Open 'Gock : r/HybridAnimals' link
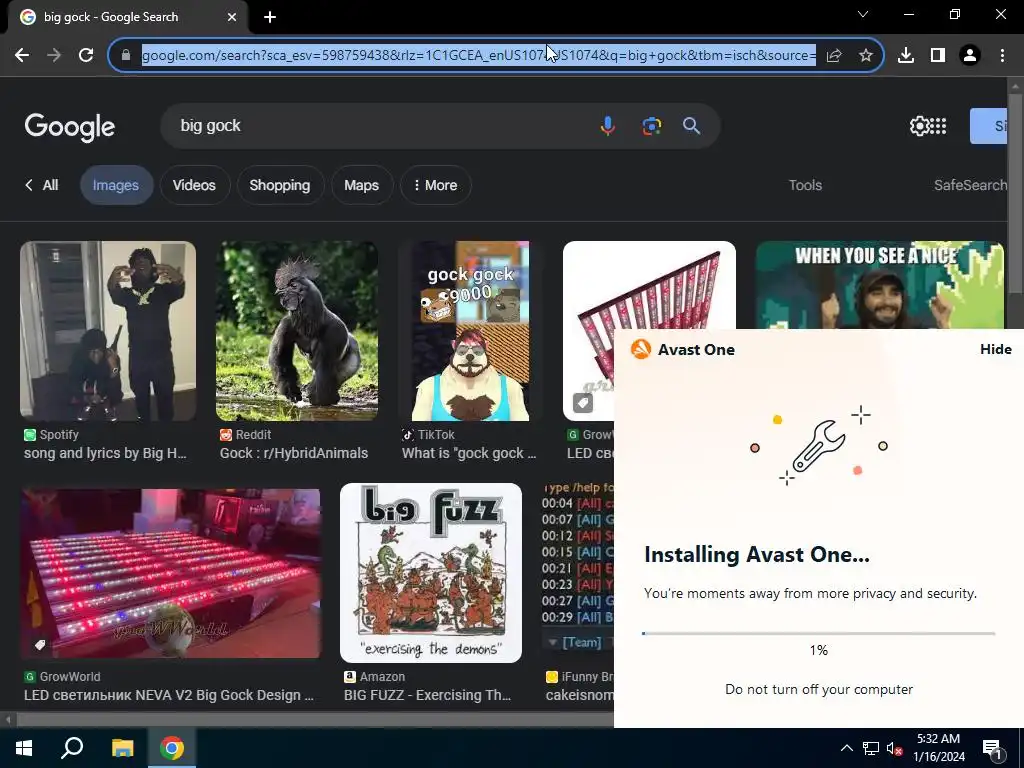Image resolution: width=1024 pixels, height=768 pixels. click(x=294, y=453)
